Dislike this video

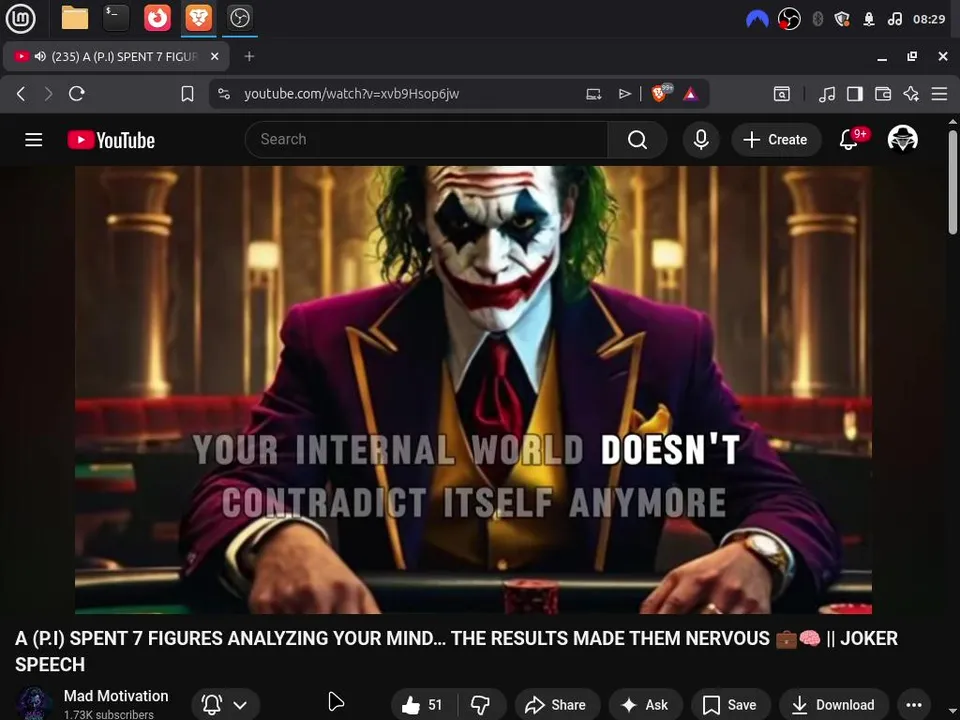point(481,705)
